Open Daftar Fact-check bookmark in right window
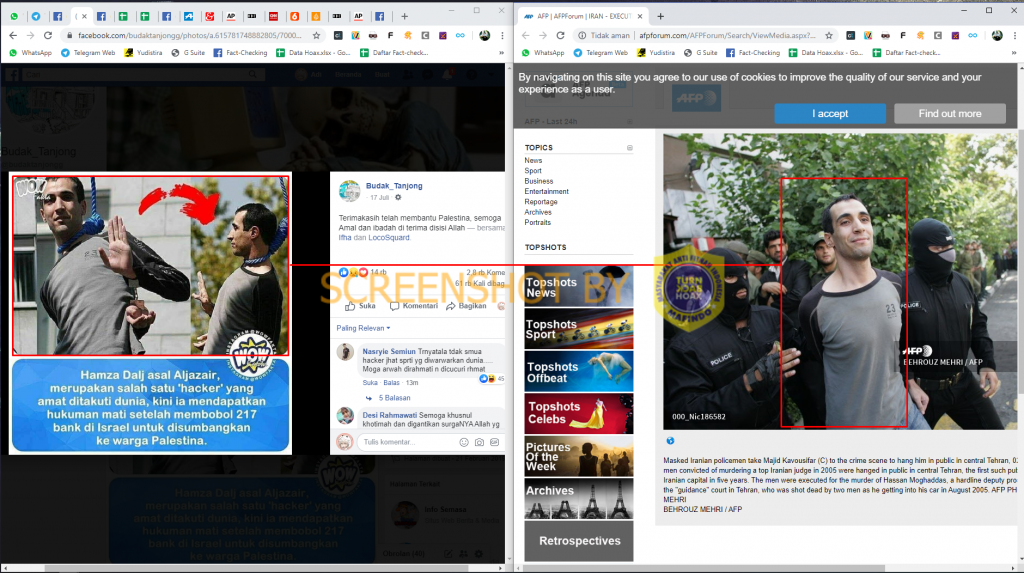1024x573 pixels. (x=906, y=53)
